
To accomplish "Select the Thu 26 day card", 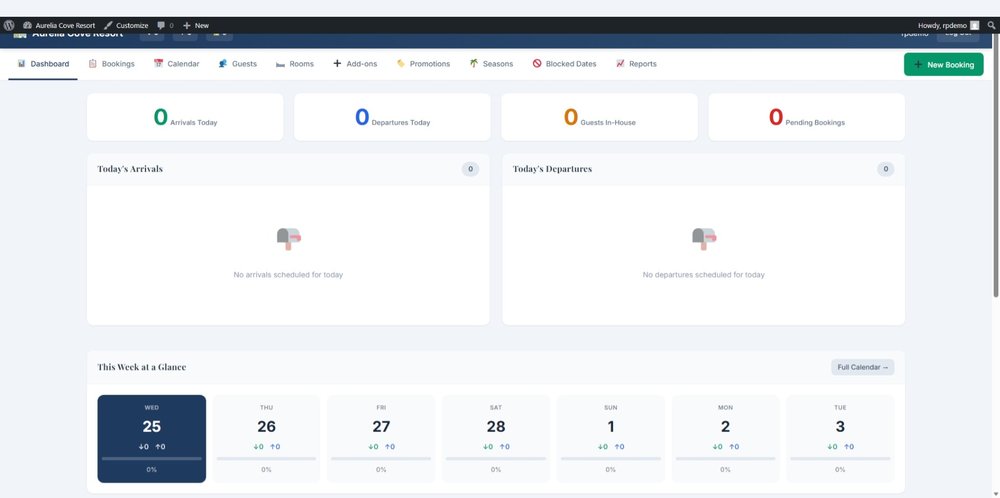I will click(x=266, y=439).
